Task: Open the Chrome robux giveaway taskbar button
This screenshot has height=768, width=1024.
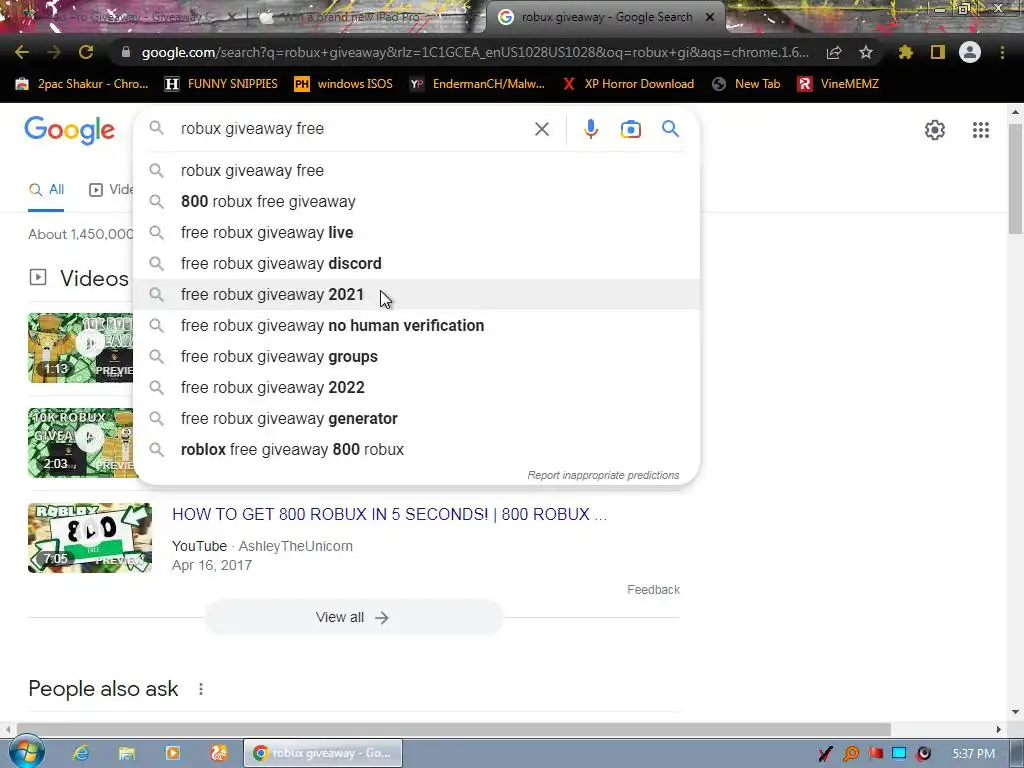Action: (323, 753)
